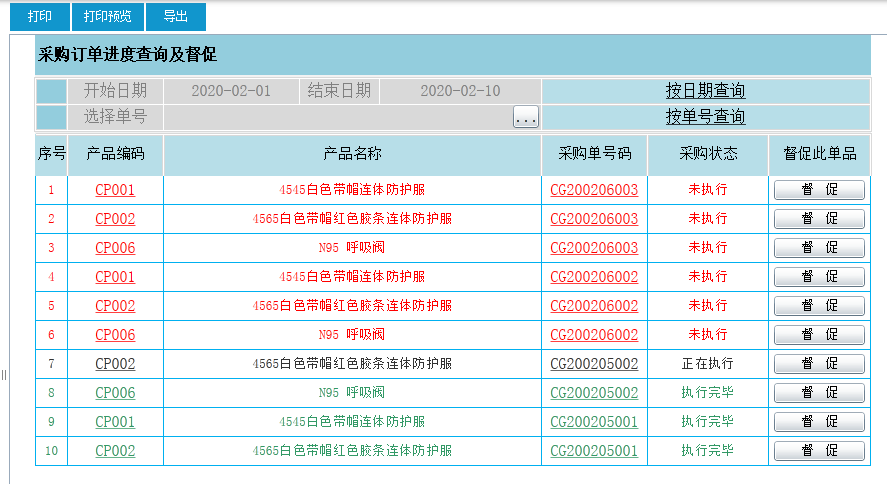Viewport: 887px width, 484px height.
Task: Open order CG200205002 in row 8
Action: (x=594, y=393)
